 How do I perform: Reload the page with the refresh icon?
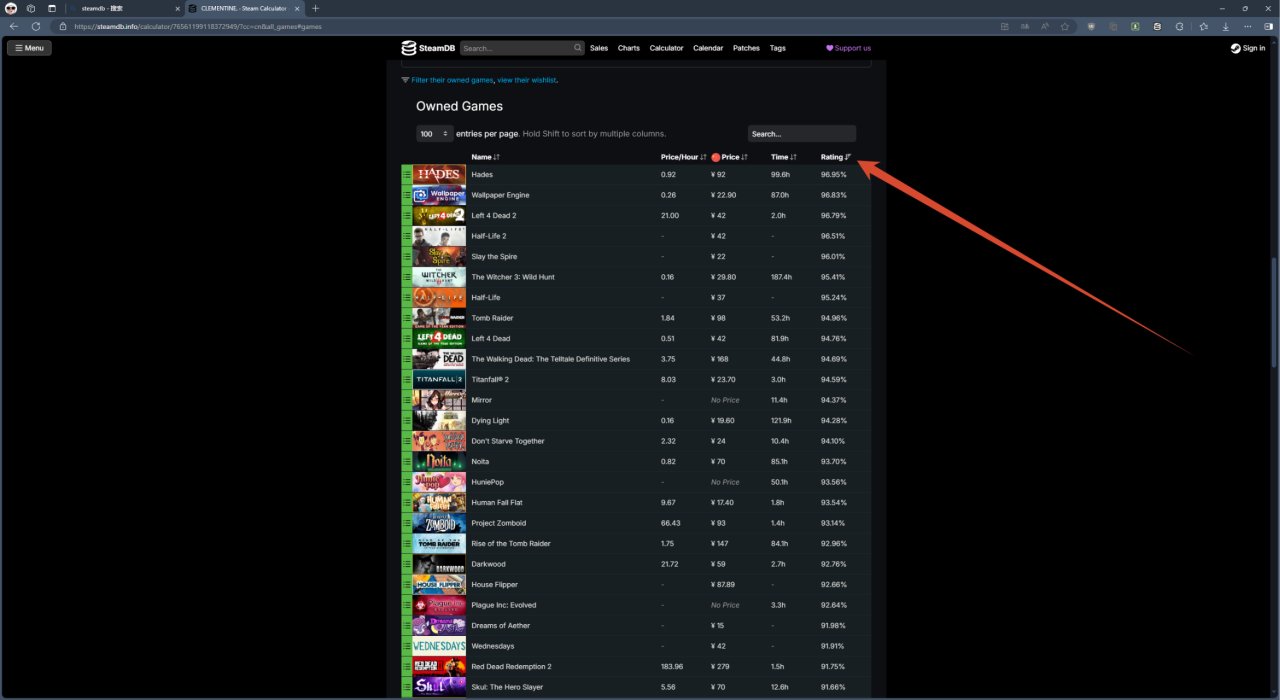click(36, 26)
